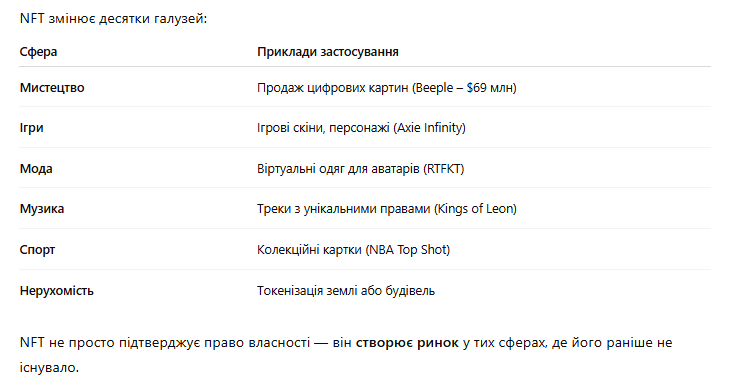Click the Продаж цифрових картин text
Viewport: 755px width, 384px height.
(x=333, y=88)
